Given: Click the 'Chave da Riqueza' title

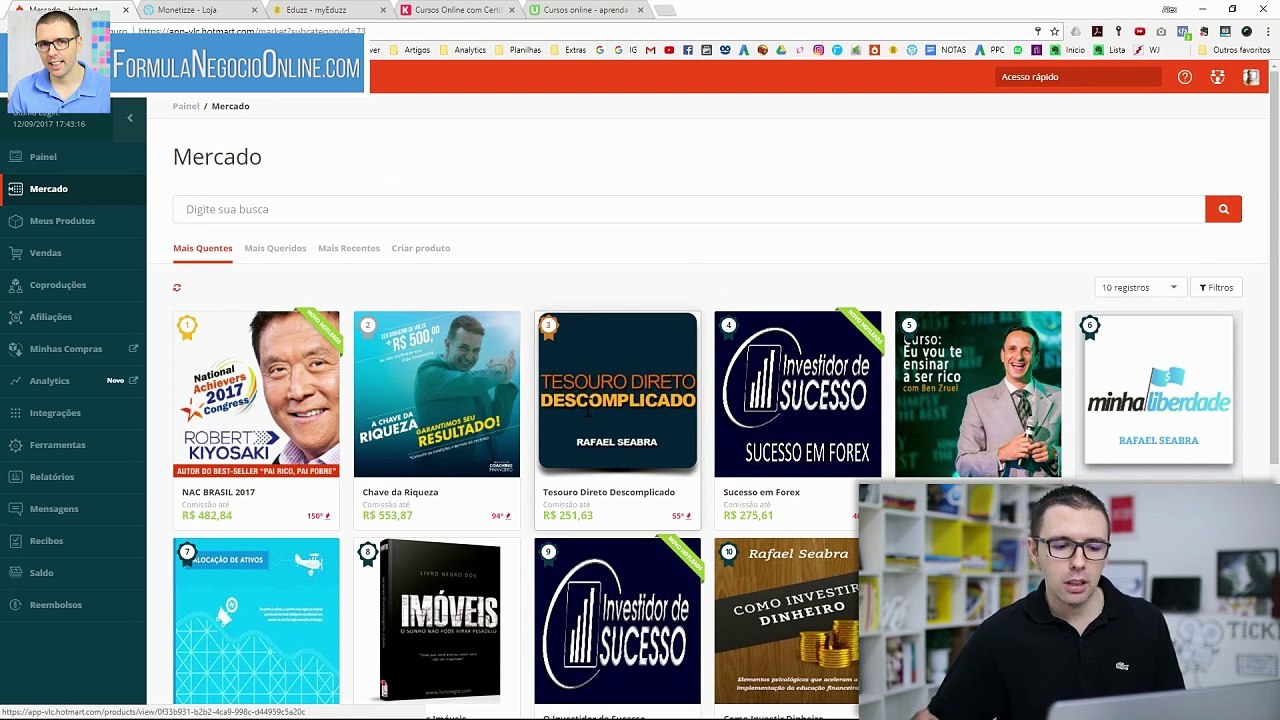Looking at the screenshot, I should 400,492.
